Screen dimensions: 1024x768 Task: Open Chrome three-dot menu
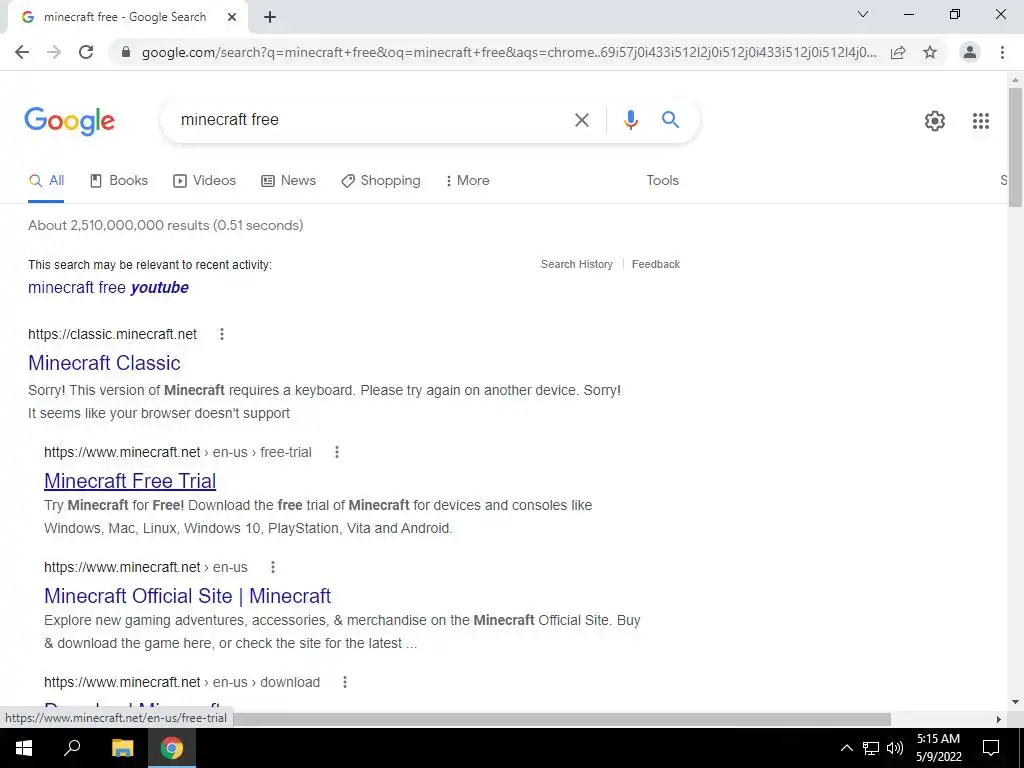(1002, 52)
